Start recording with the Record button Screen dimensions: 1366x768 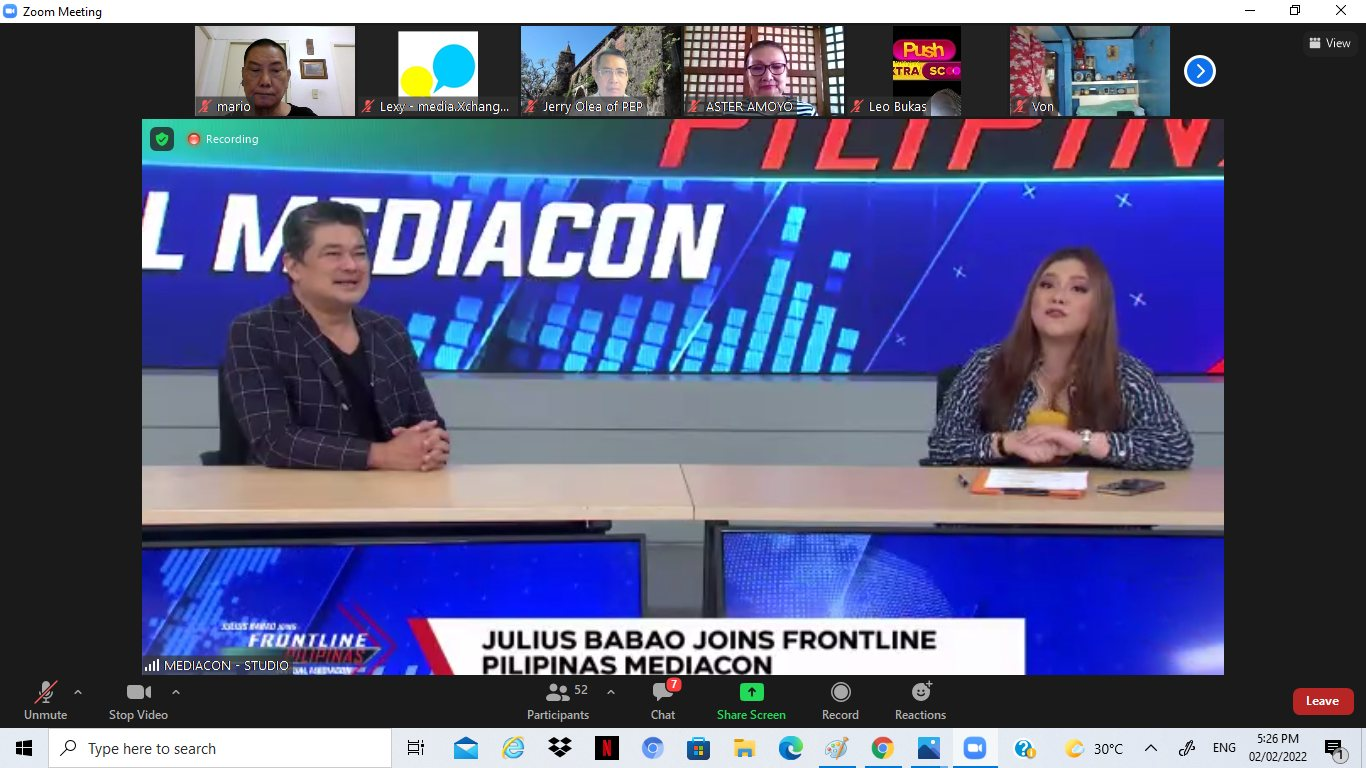[840, 700]
